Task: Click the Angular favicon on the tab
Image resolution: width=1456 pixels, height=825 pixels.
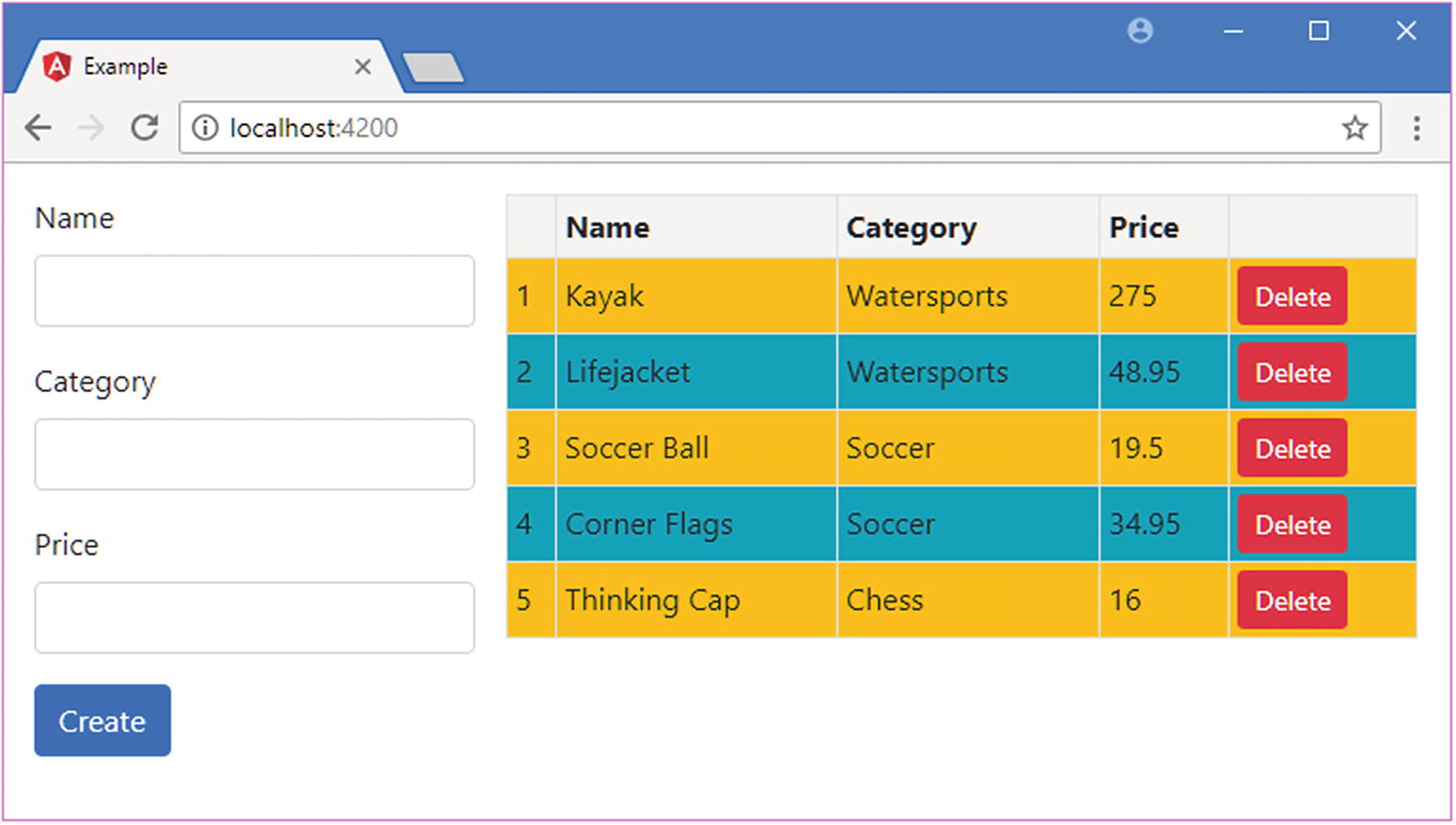Action: point(57,66)
